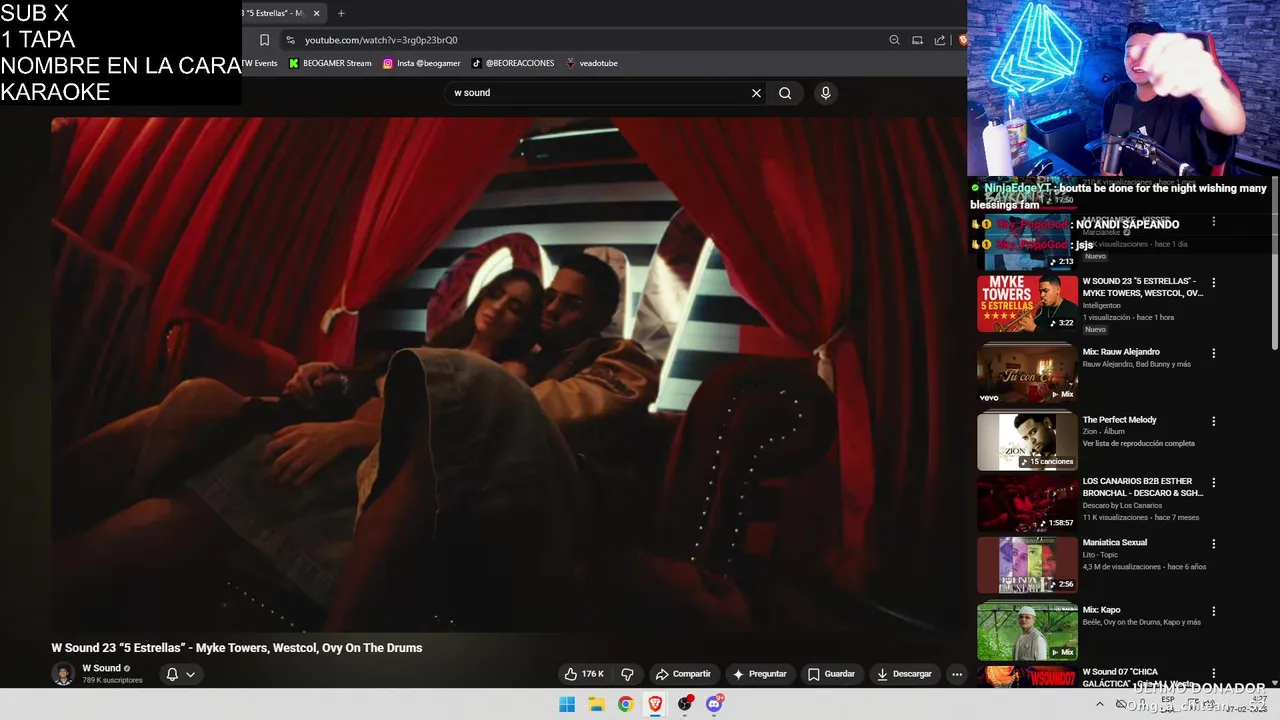Open the W Sound channel avatar
This screenshot has height=720, width=1280.
[63, 673]
